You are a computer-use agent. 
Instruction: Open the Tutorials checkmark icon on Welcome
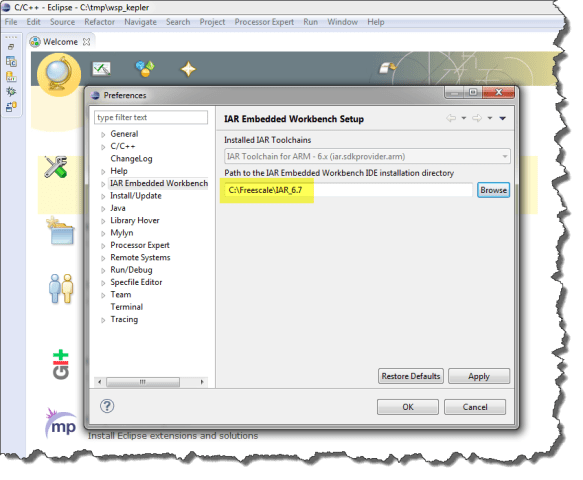pyautogui.click(x=101, y=69)
